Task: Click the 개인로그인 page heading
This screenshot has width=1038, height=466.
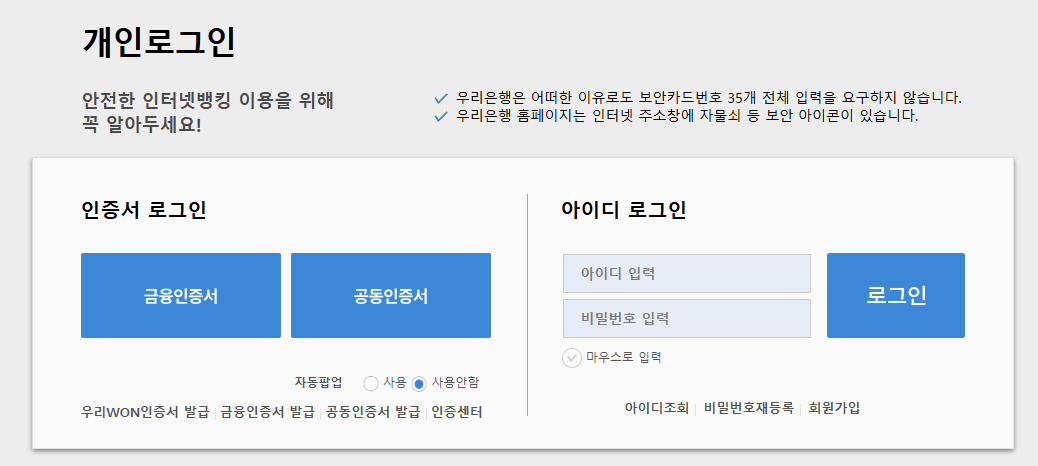Action: (x=159, y=42)
